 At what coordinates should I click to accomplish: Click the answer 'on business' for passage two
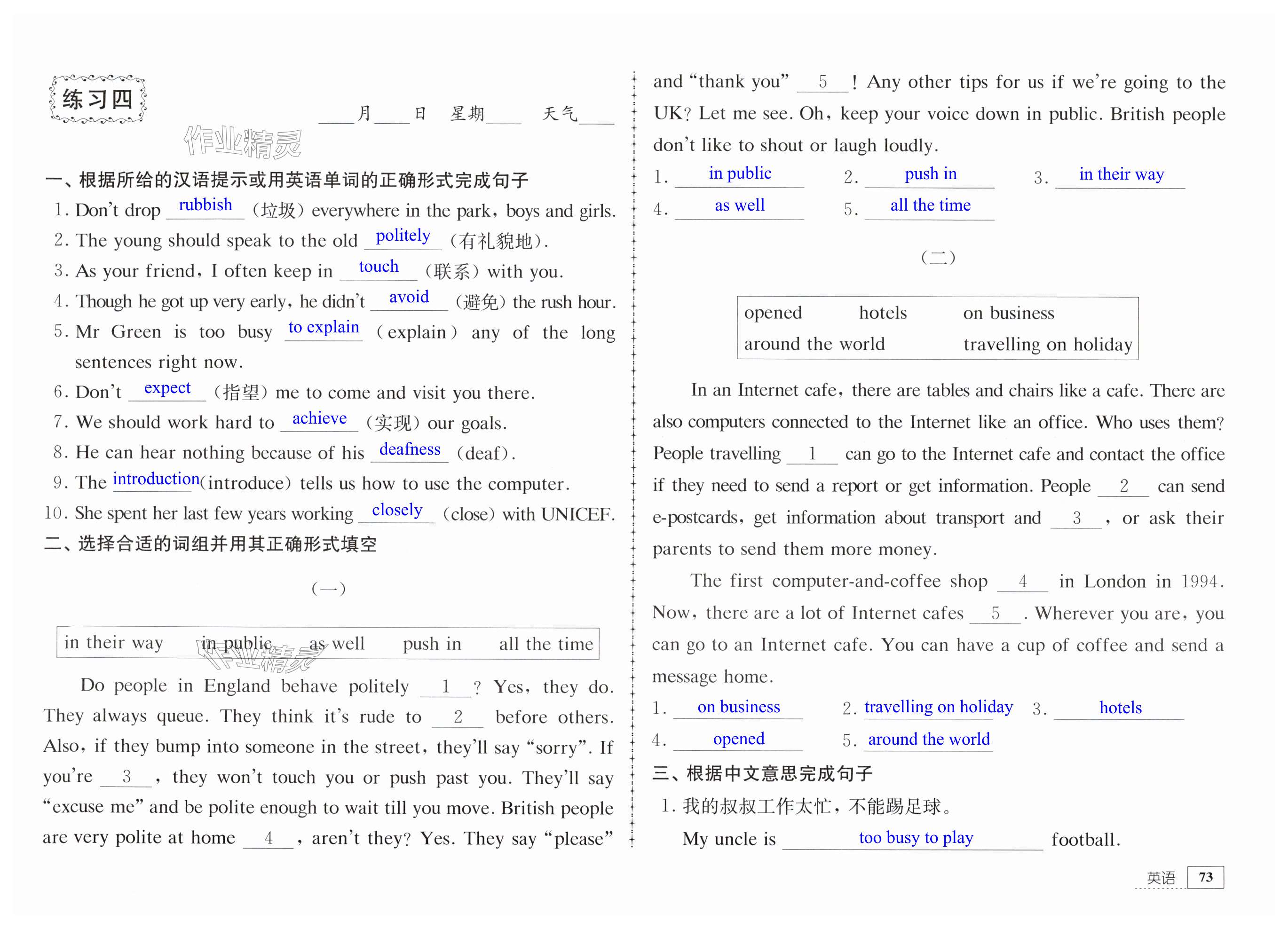pos(738,707)
